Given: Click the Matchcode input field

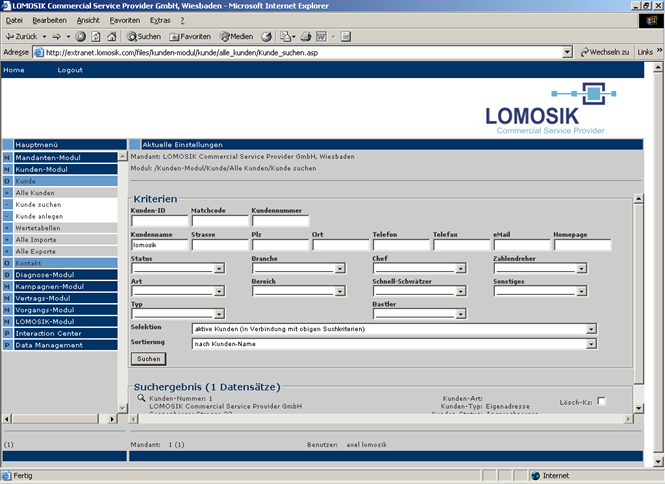Looking at the screenshot, I should tap(220, 221).
